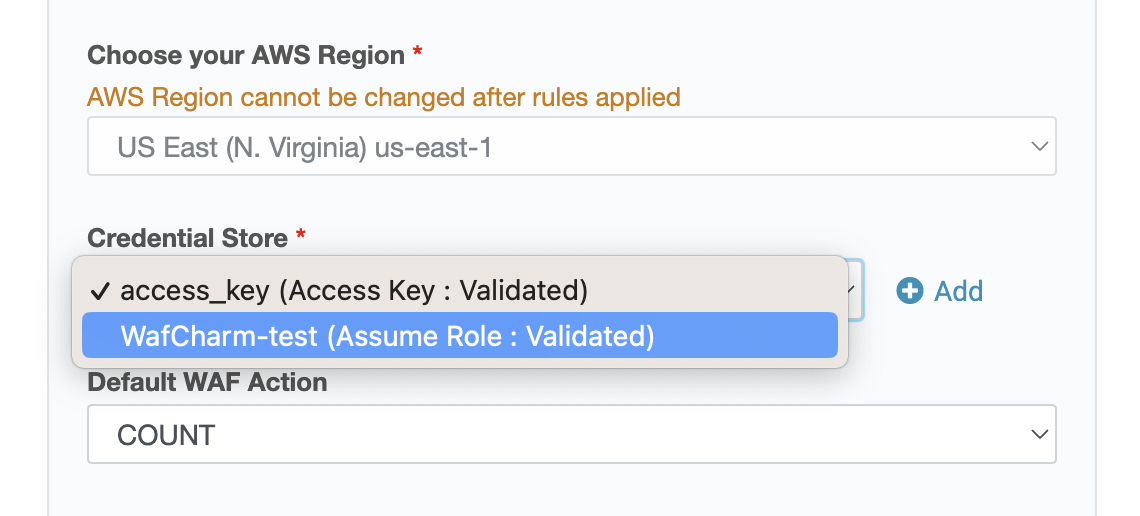1140x516 pixels.
Task: Click the Add credential link
Action: [x=958, y=291]
